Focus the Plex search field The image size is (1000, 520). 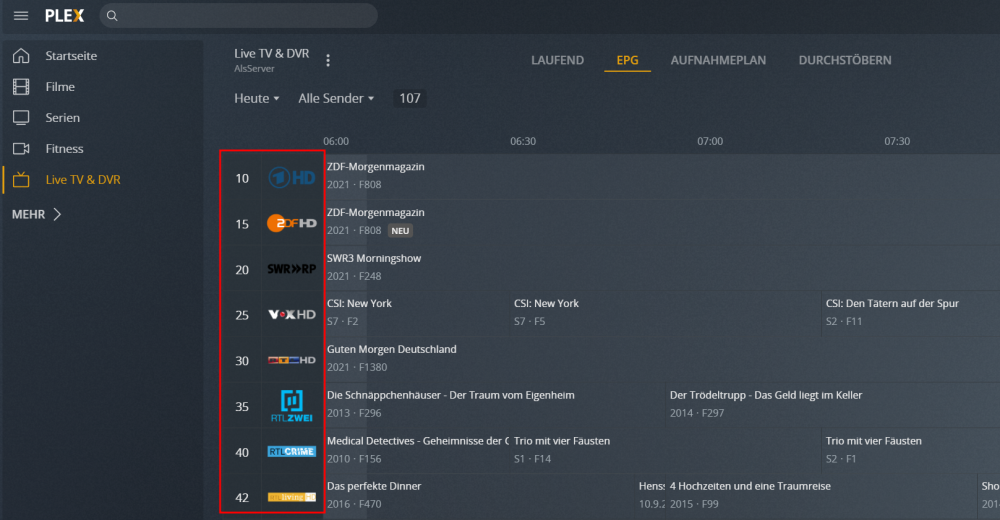pos(239,16)
